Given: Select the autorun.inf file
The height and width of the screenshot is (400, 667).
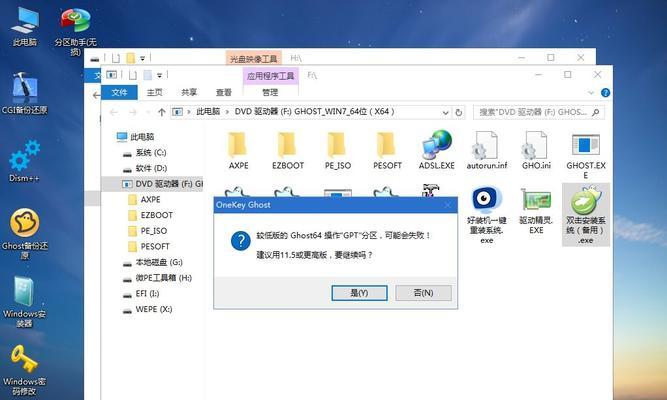Looking at the screenshot, I should point(487,151).
